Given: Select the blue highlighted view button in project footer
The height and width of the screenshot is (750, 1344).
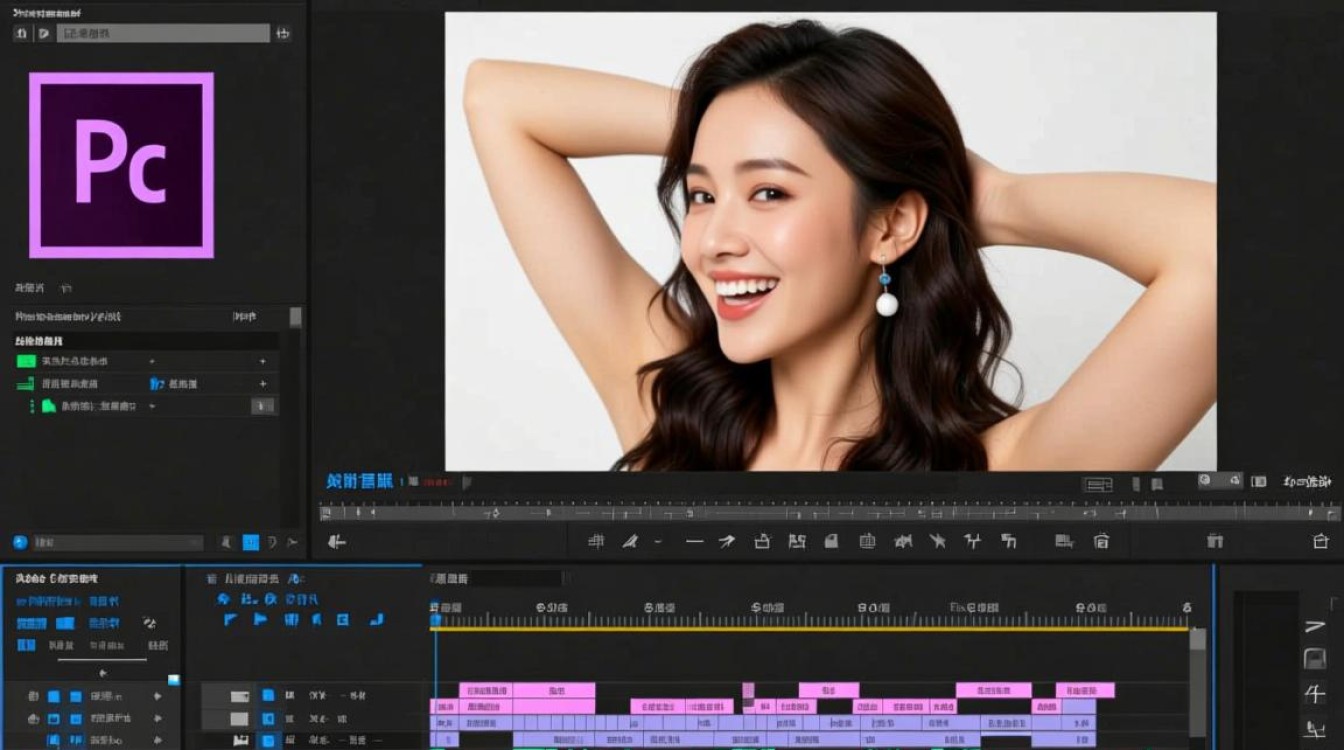Looking at the screenshot, I should pos(250,542).
